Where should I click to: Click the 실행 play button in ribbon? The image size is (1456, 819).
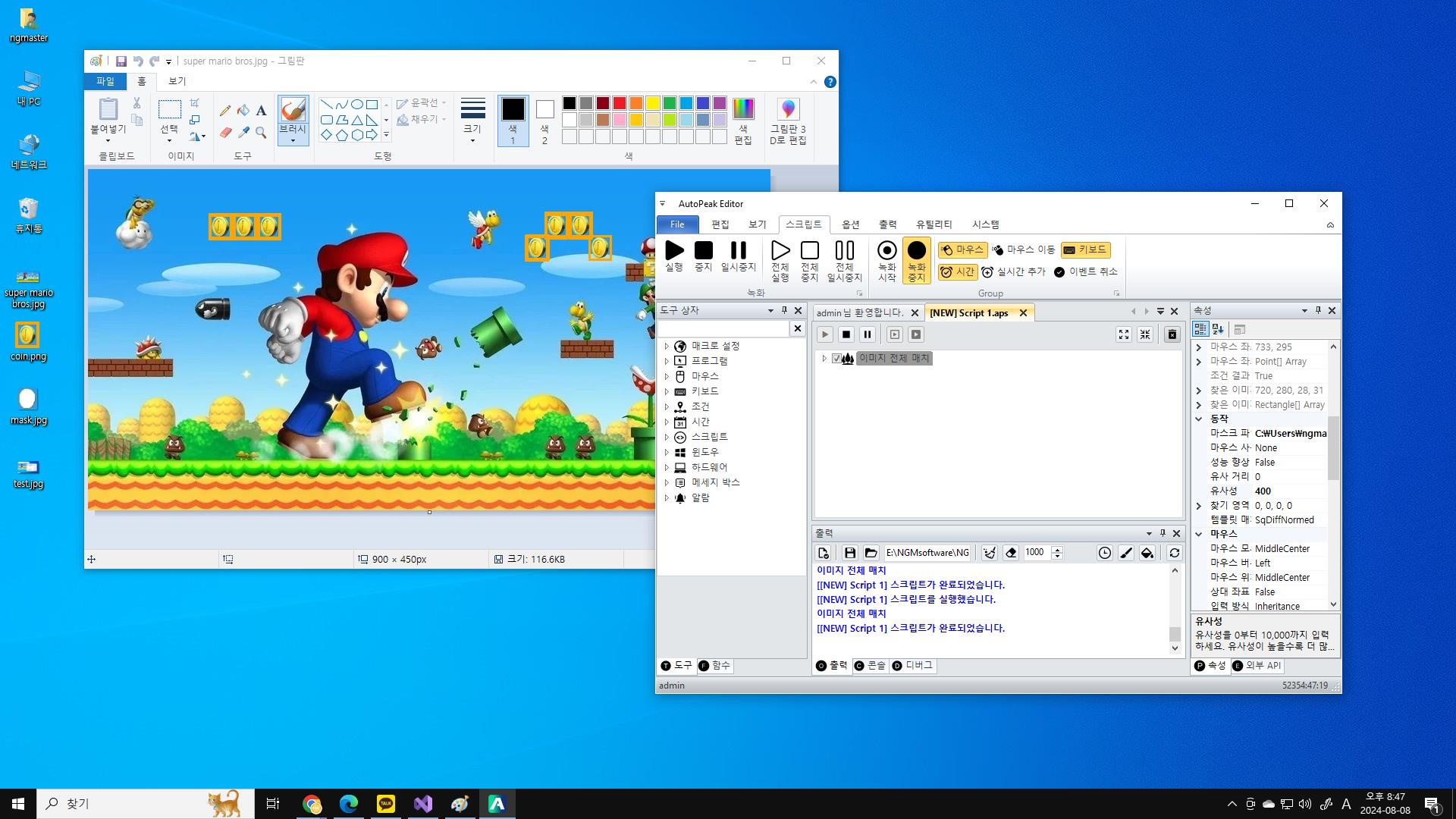(674, 256)
